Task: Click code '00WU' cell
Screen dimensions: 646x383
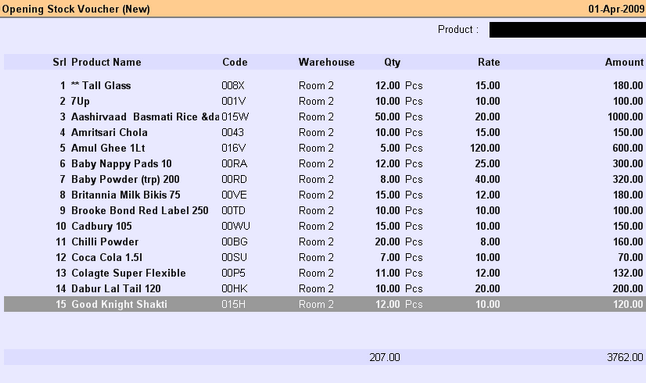Action: [236, 227]
